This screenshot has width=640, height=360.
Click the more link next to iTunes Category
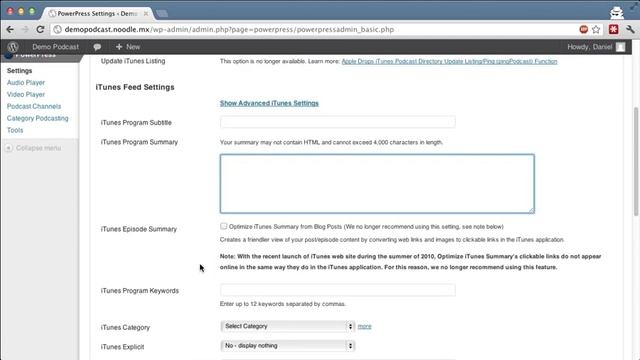pyautogui.click(x=364, y=326)
